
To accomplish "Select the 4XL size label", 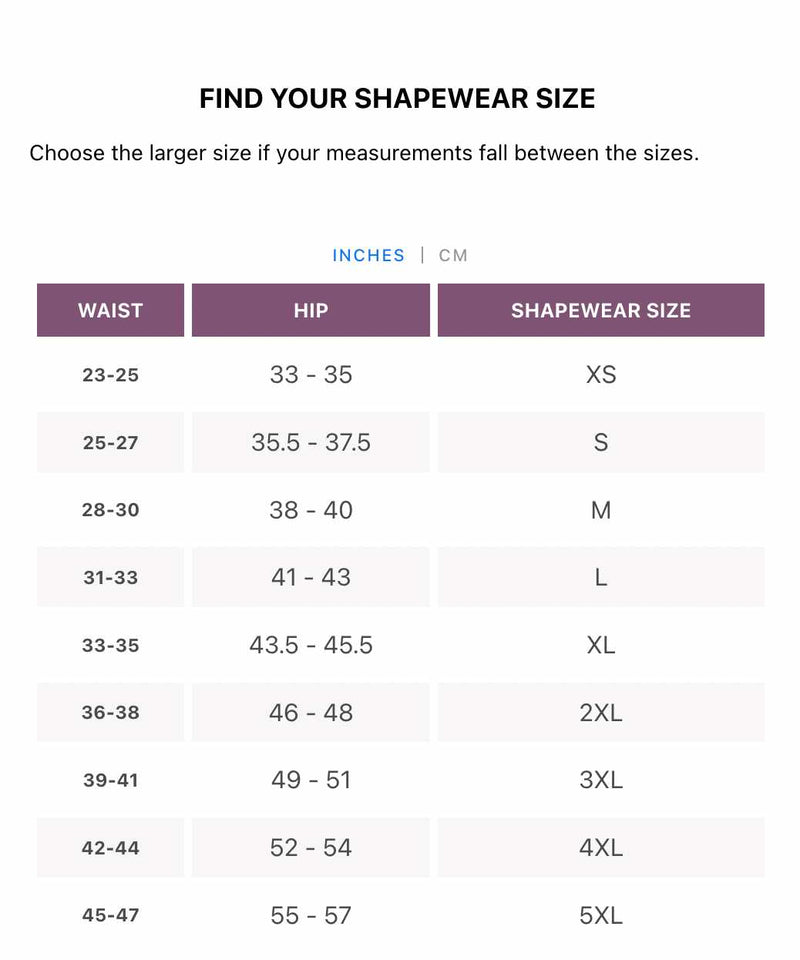I will click(601, 847).
